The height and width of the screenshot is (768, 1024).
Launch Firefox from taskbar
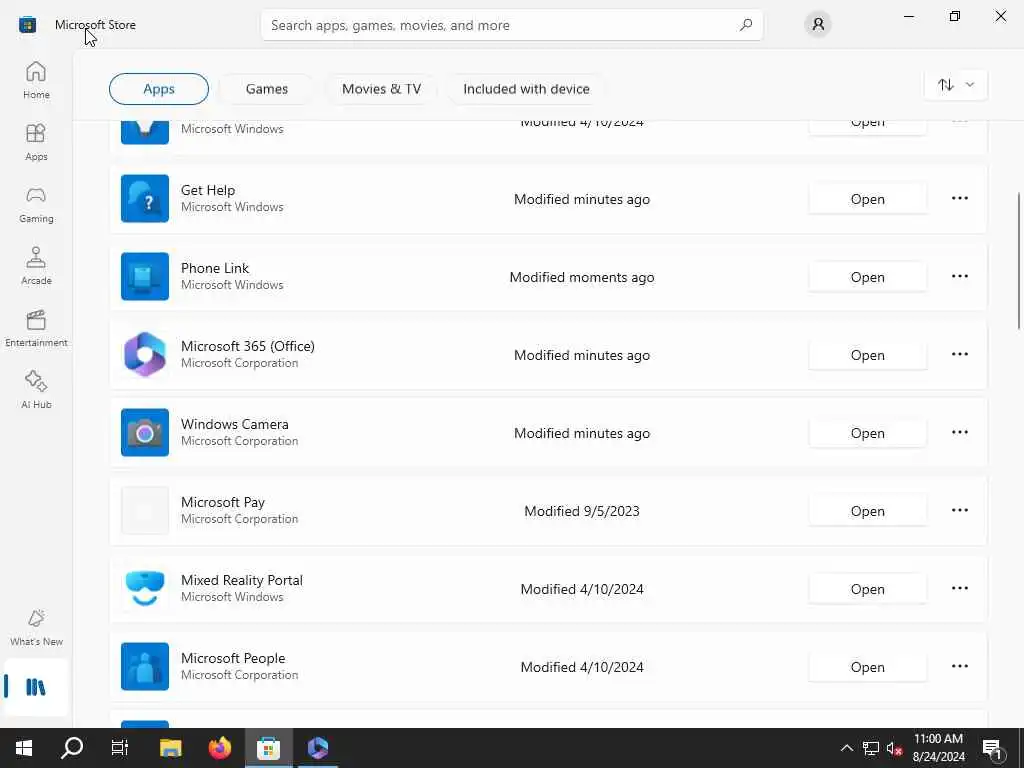tap(220, 748)
